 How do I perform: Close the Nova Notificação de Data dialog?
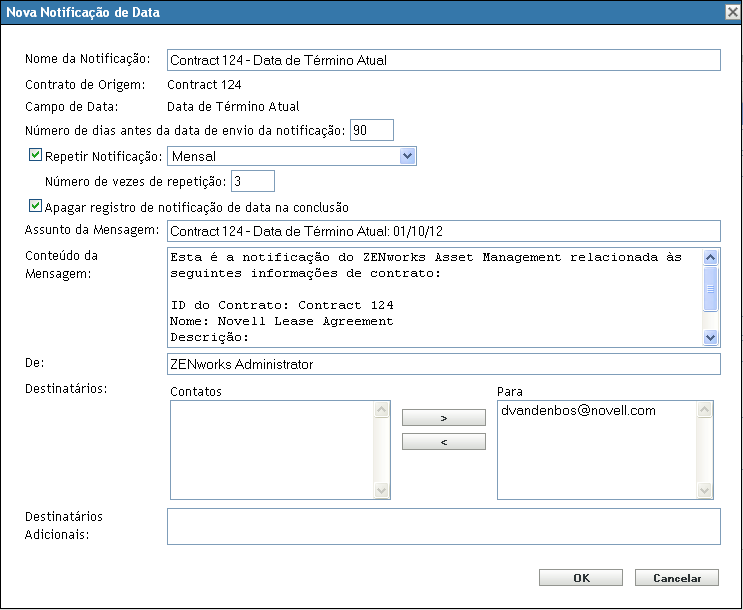pos(732,12)
